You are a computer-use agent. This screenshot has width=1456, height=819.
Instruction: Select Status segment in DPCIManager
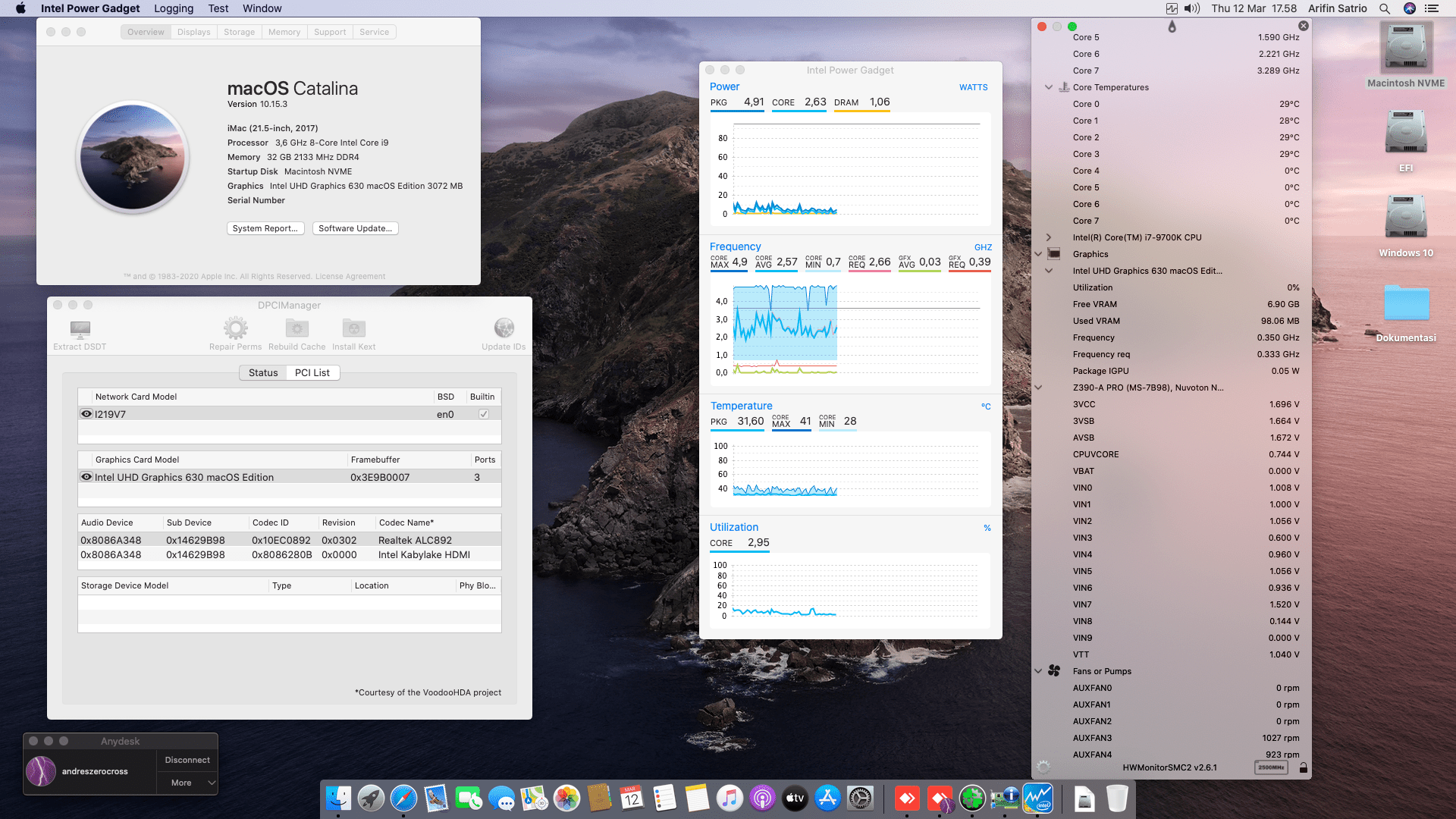click(263, 372)
